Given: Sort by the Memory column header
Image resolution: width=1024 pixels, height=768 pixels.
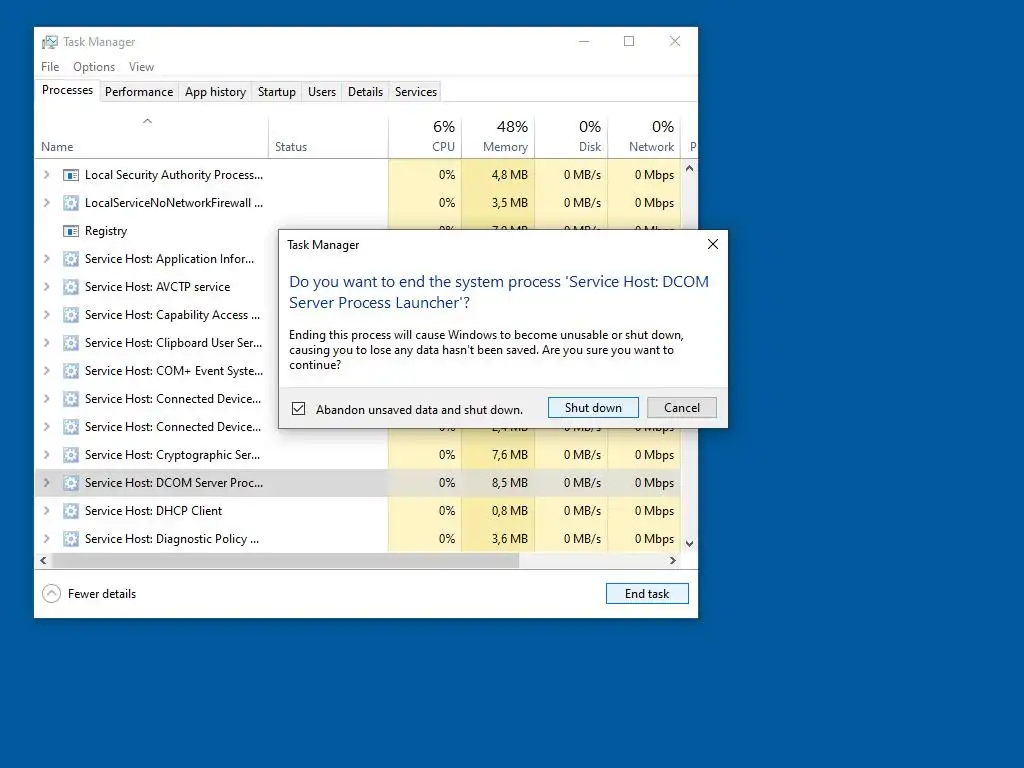Looking at the screenshot, I should (x=498, y=136).
